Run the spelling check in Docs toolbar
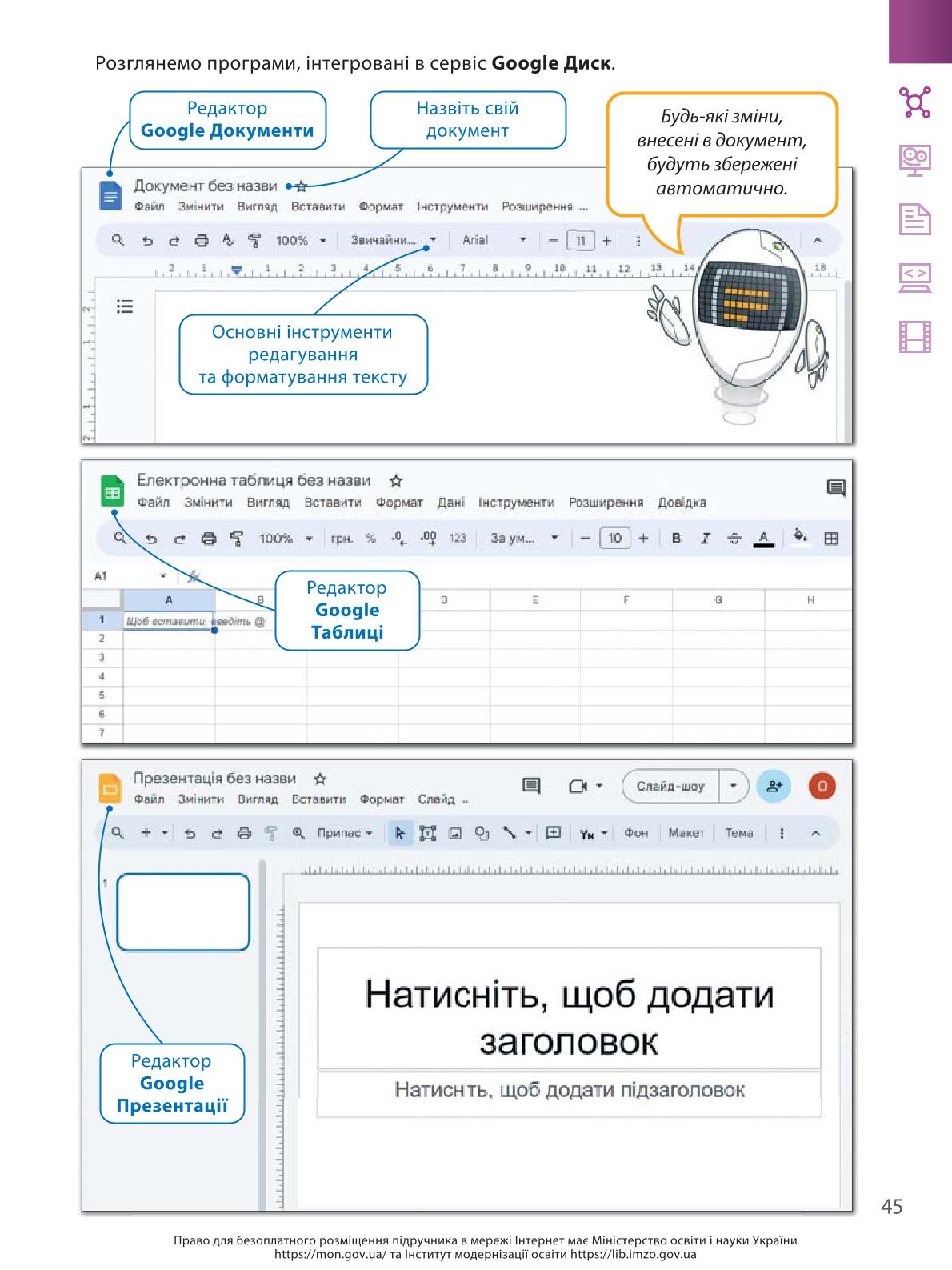This screenshot has height=1270, width=952. [x=228, y=239]
